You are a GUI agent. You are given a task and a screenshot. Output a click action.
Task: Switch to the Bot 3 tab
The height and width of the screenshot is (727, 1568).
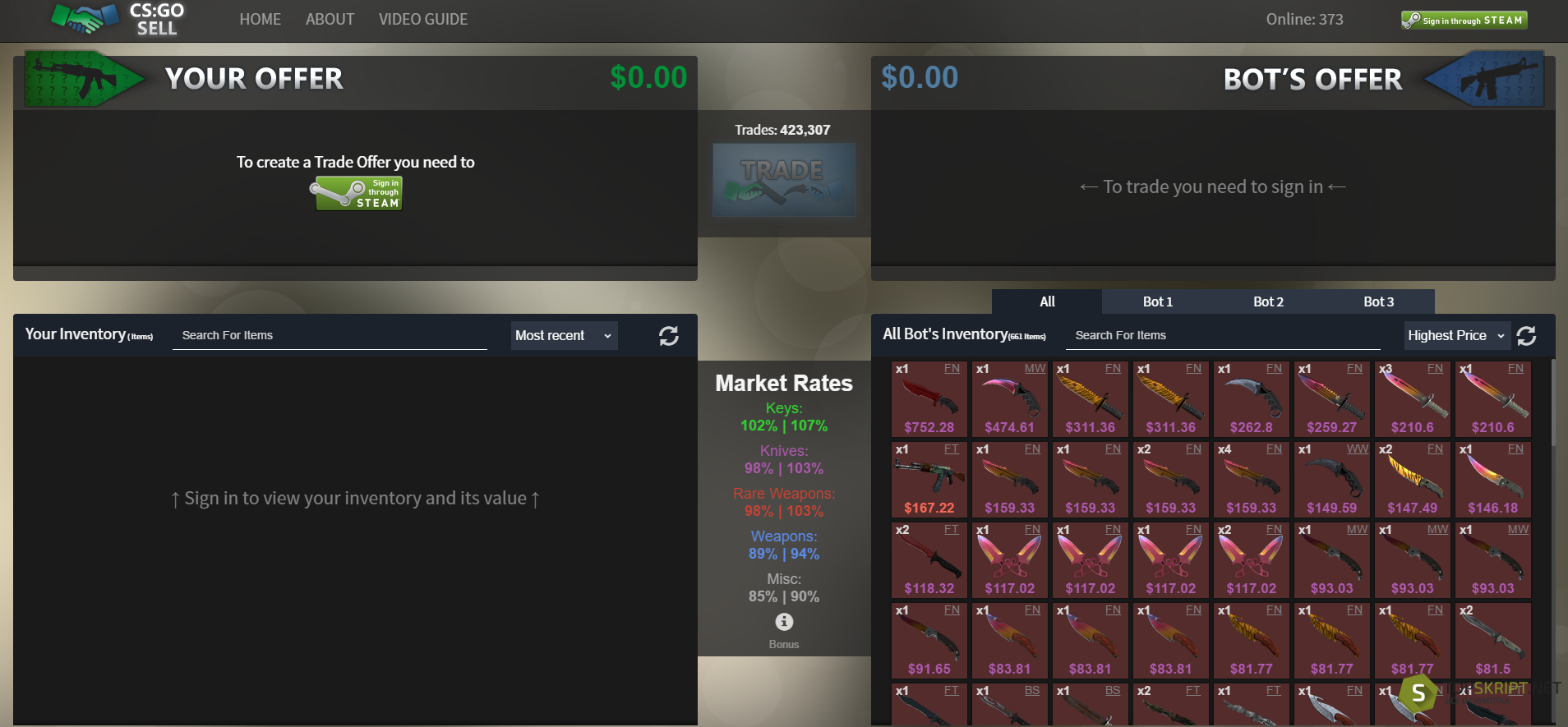click(1378, 301)
